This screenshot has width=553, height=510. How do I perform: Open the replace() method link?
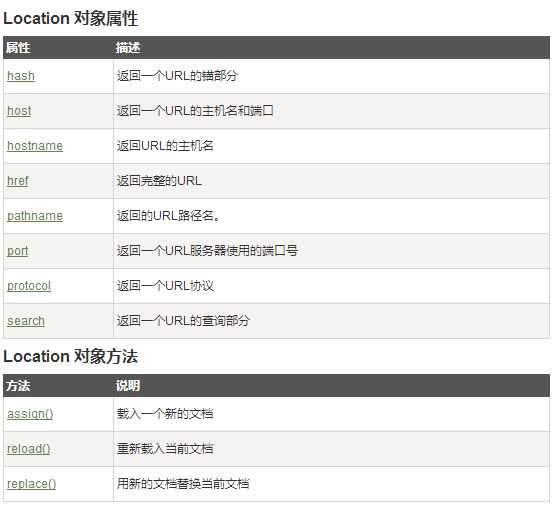click(31, 484)
